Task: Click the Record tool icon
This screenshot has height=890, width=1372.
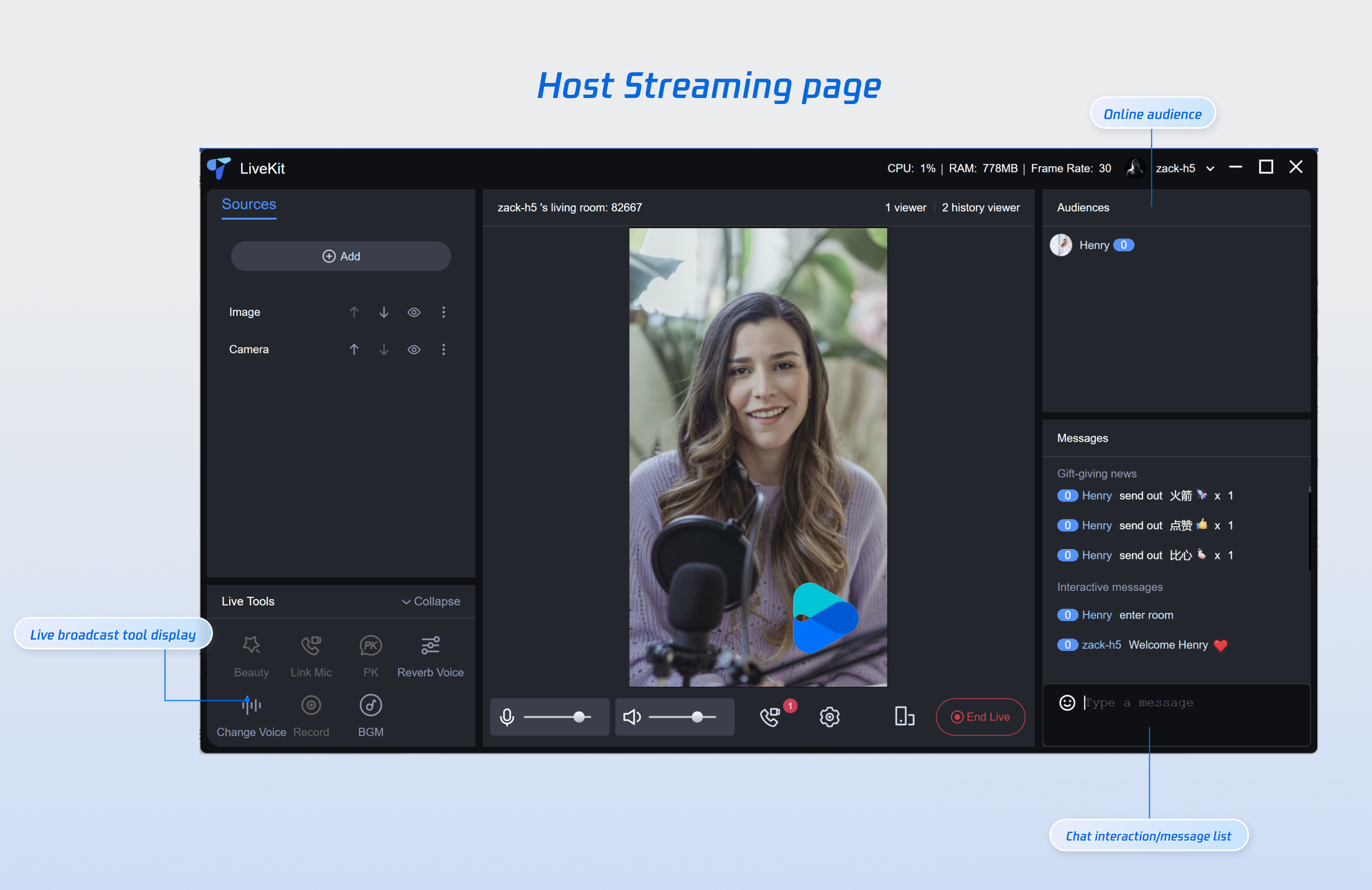Action: [x=310, y=705]
